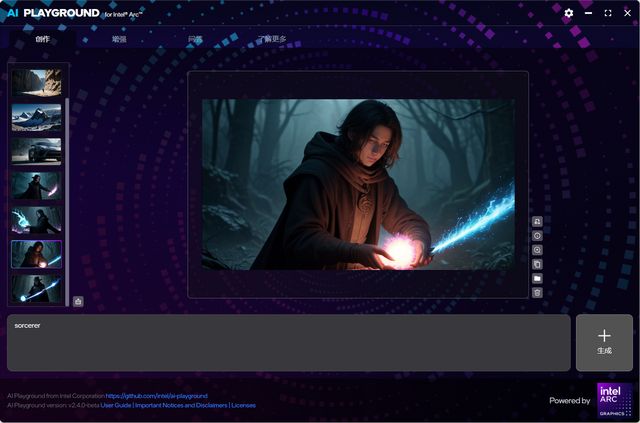Switch to the 问答 tab
Viewport: 640px width, 423px height.
[x=196, y=39]
